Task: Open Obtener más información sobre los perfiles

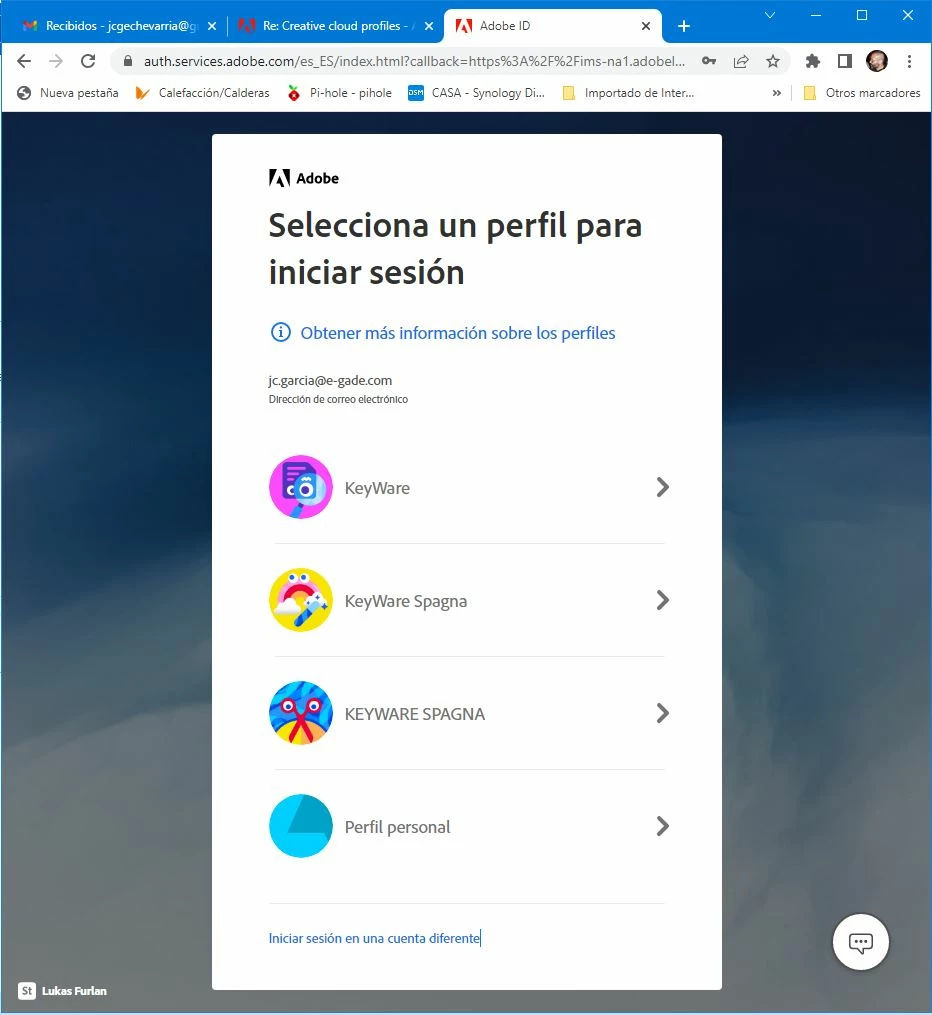Action: coord(458,333)
